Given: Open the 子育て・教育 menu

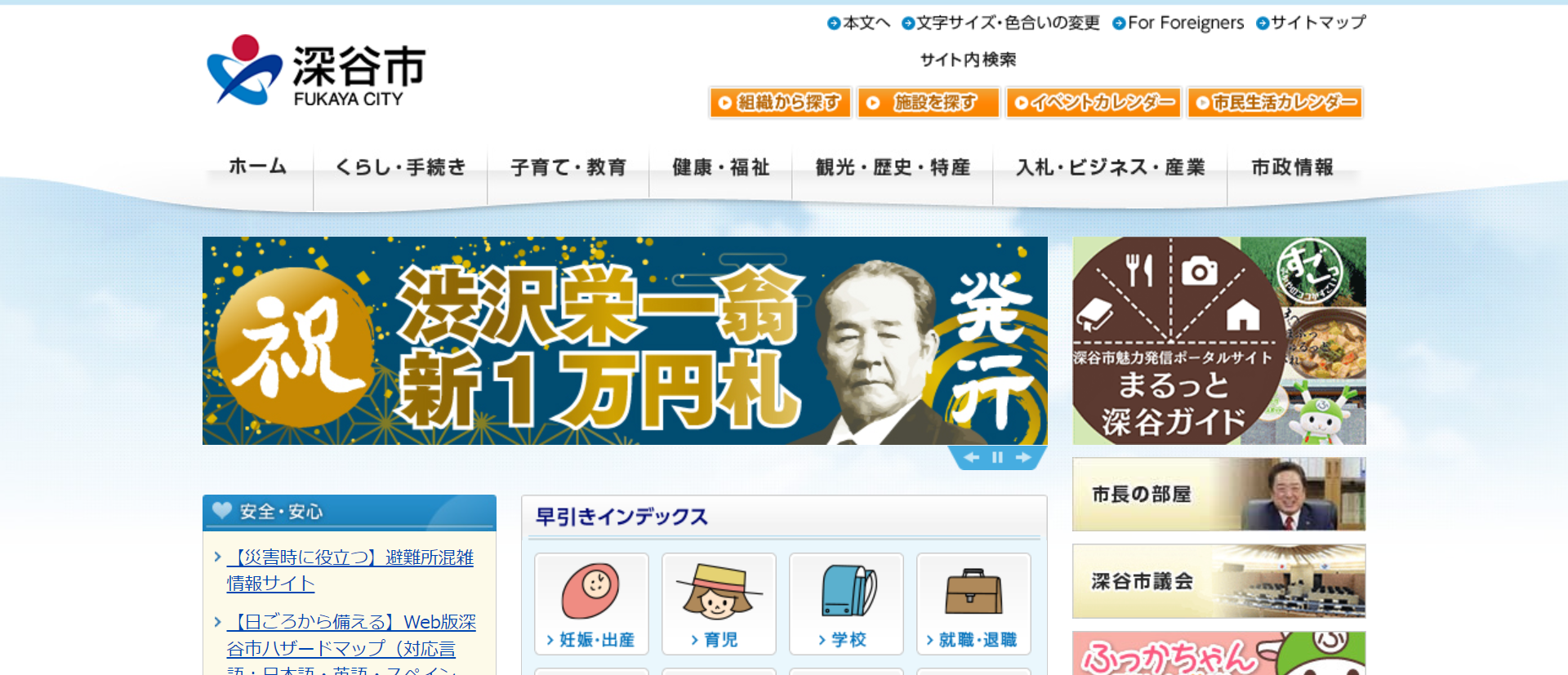Looking at the screenshot, I should point(568,167).
